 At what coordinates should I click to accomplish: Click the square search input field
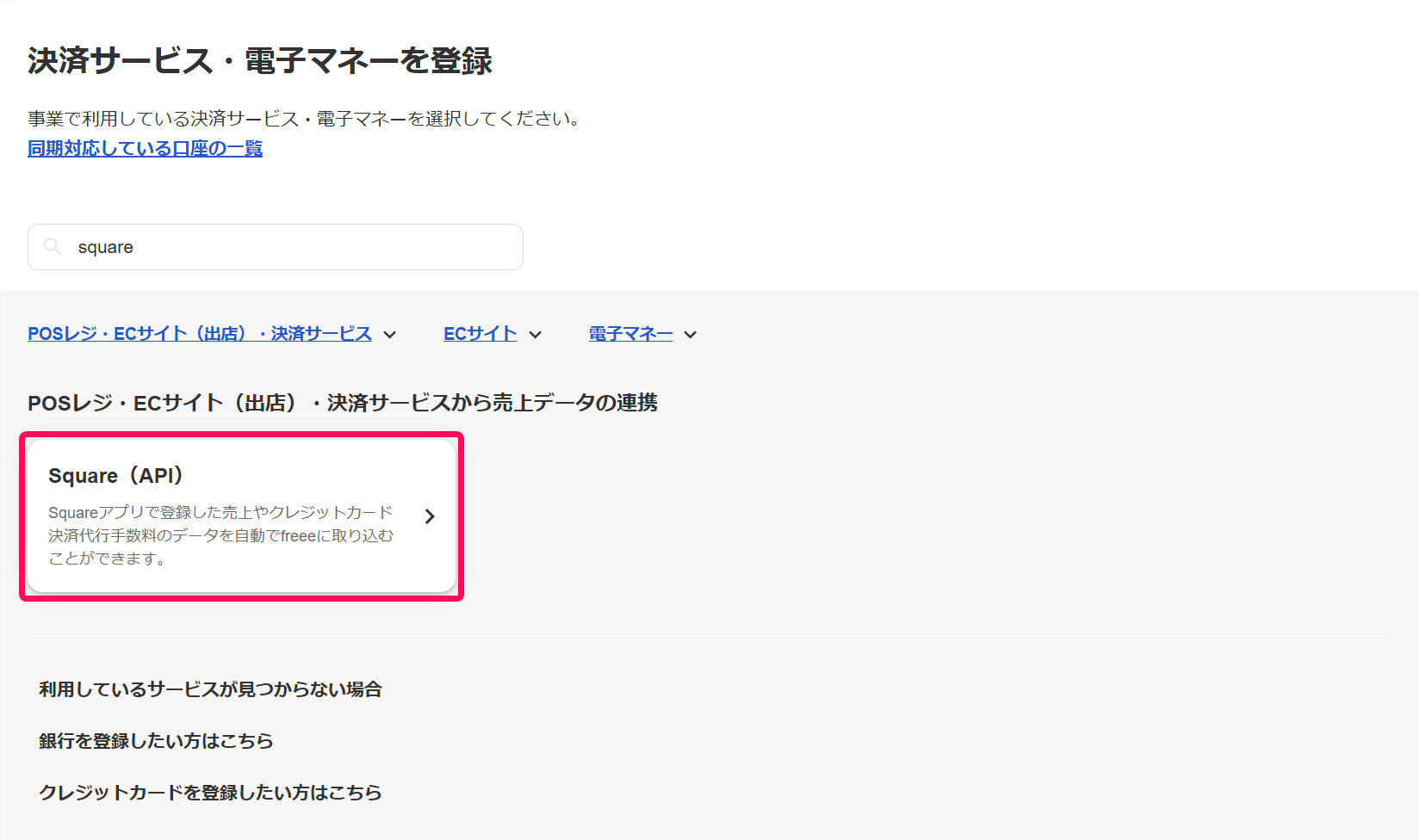tap(276, 247)
